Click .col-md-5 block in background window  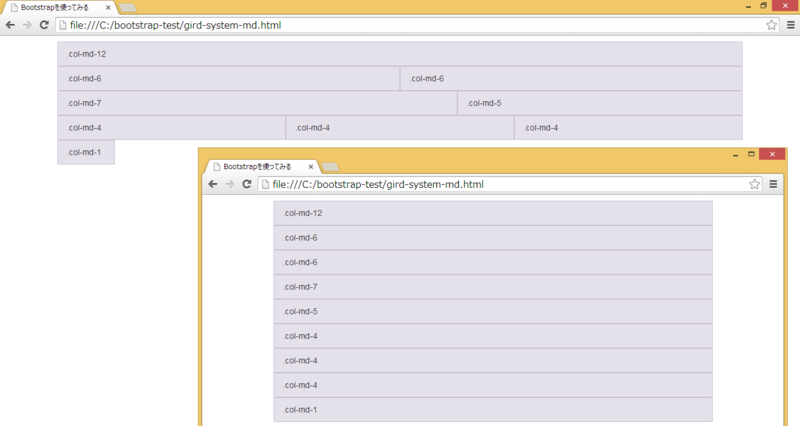(600, 103)
